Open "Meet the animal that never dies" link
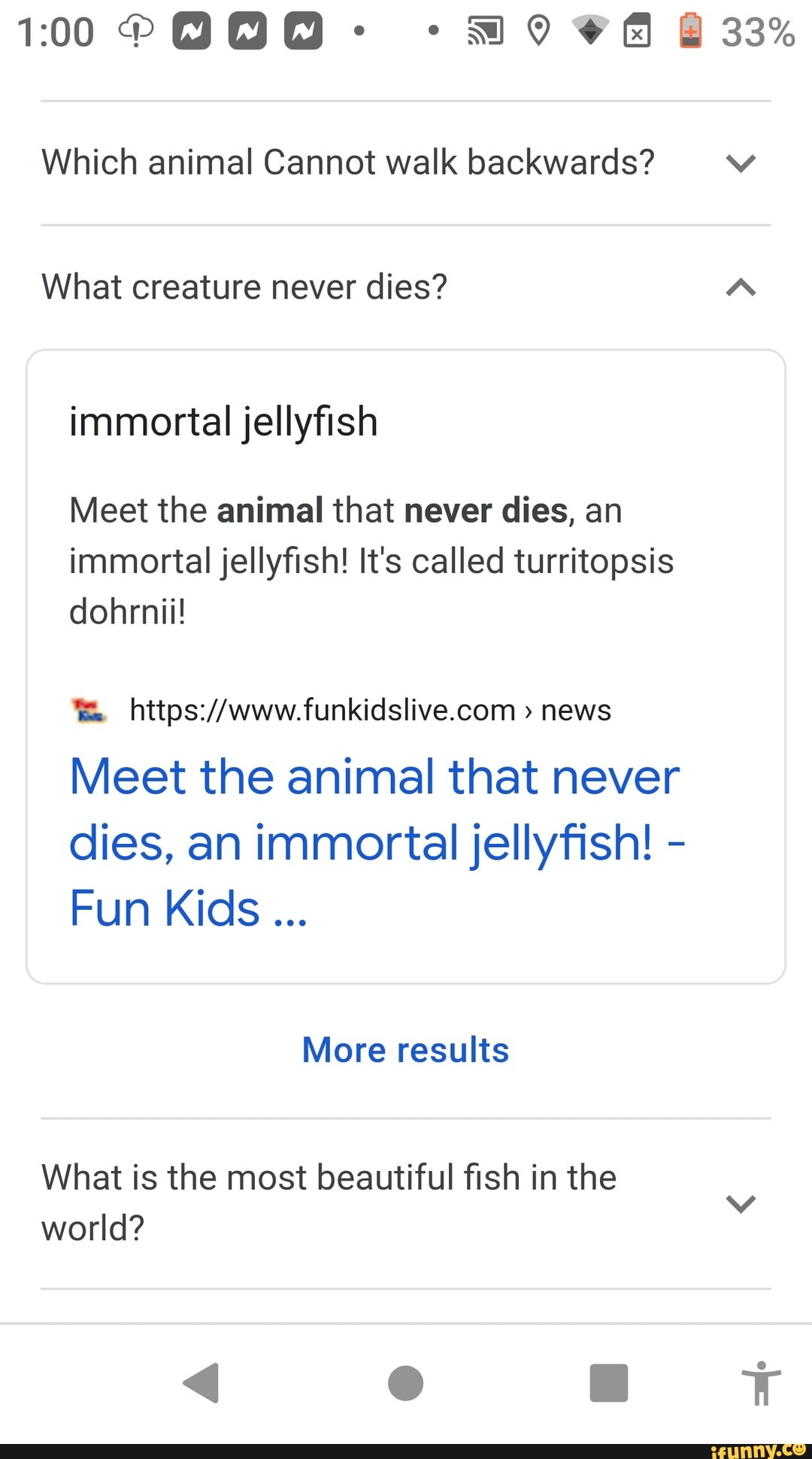 376,842
